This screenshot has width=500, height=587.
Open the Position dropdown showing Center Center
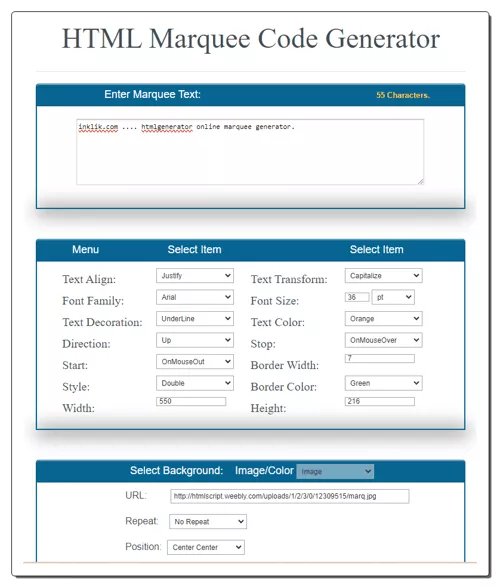(206, 547)
